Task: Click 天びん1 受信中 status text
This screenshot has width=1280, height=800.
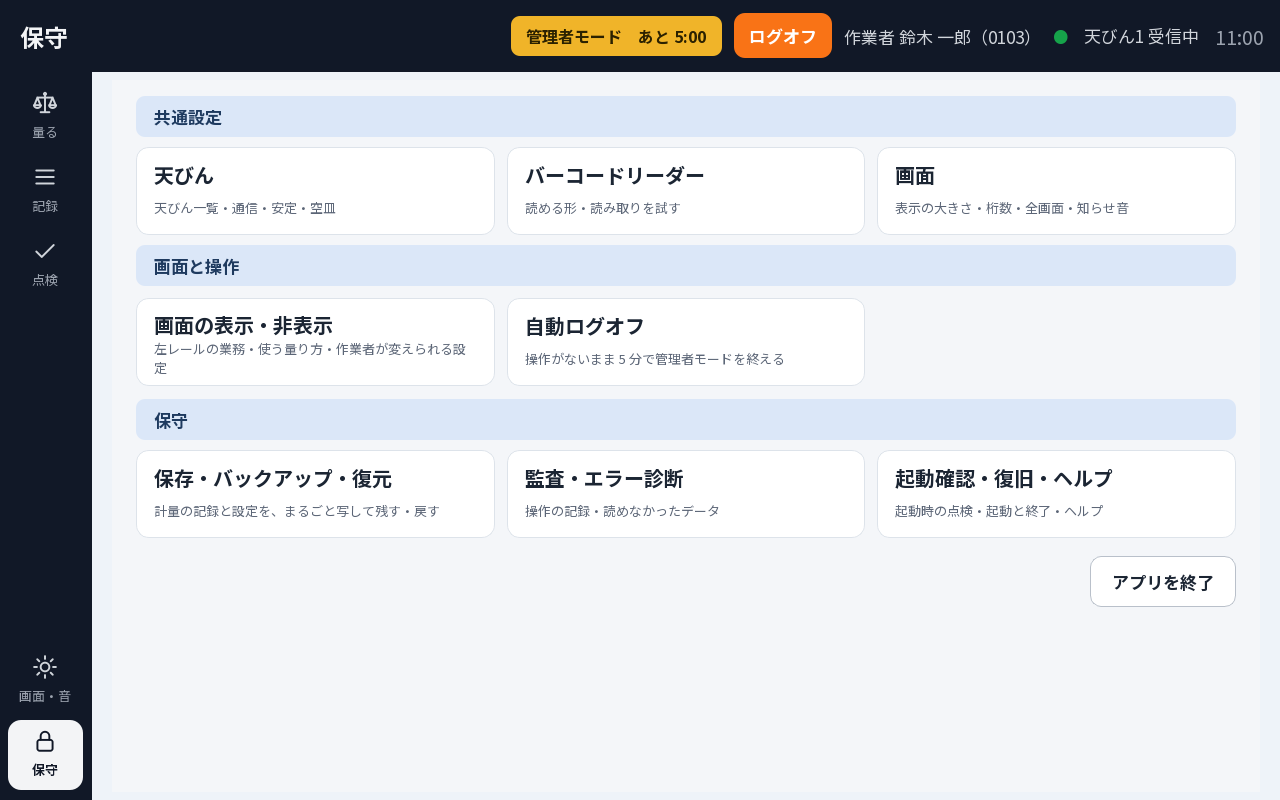Action: [1142, 37]
